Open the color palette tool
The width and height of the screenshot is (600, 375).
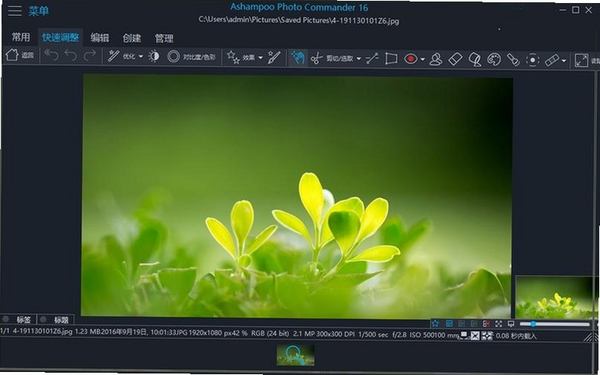494,60
